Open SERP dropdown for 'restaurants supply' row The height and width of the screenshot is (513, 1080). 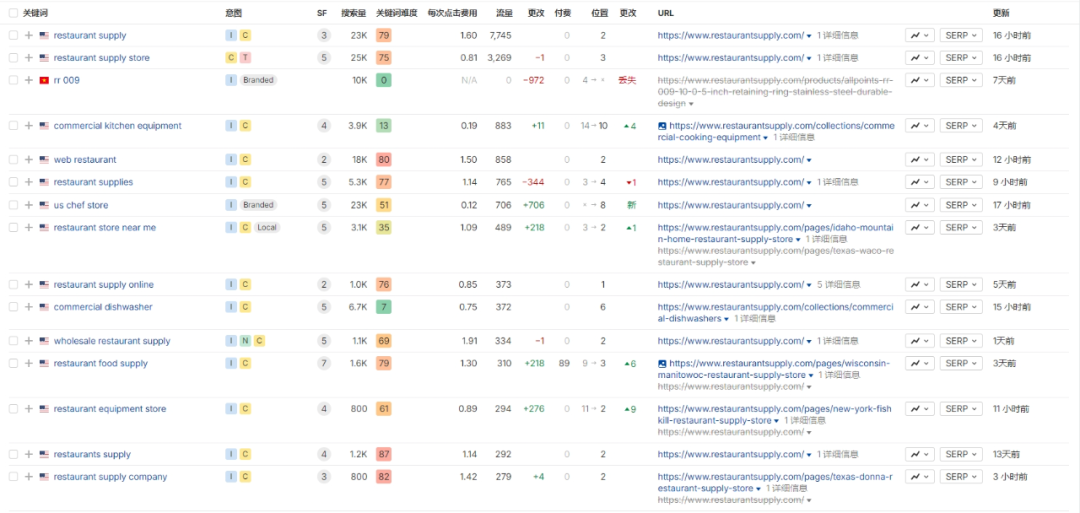tap(961, 454)
